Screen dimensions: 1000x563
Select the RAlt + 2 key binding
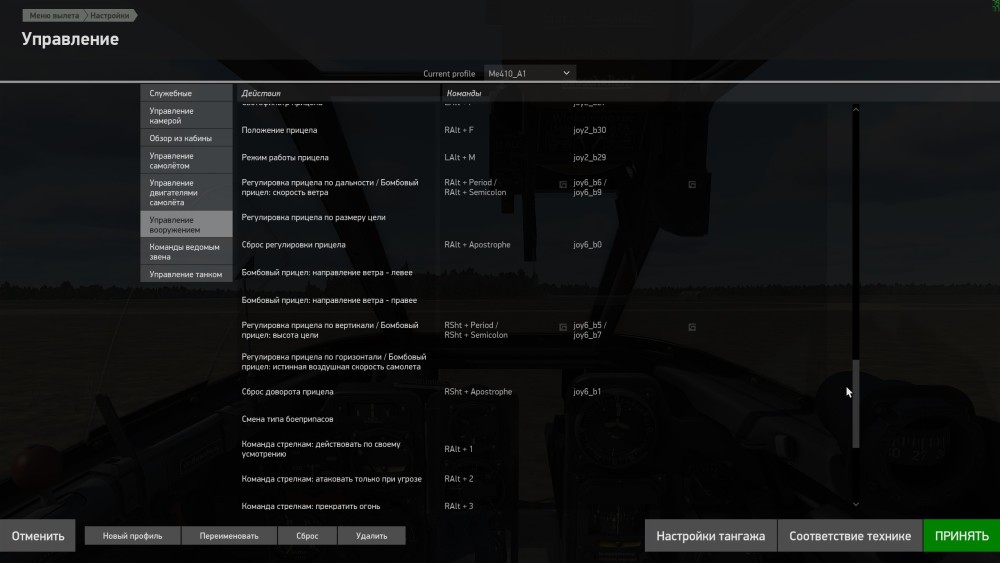[459, 479]
